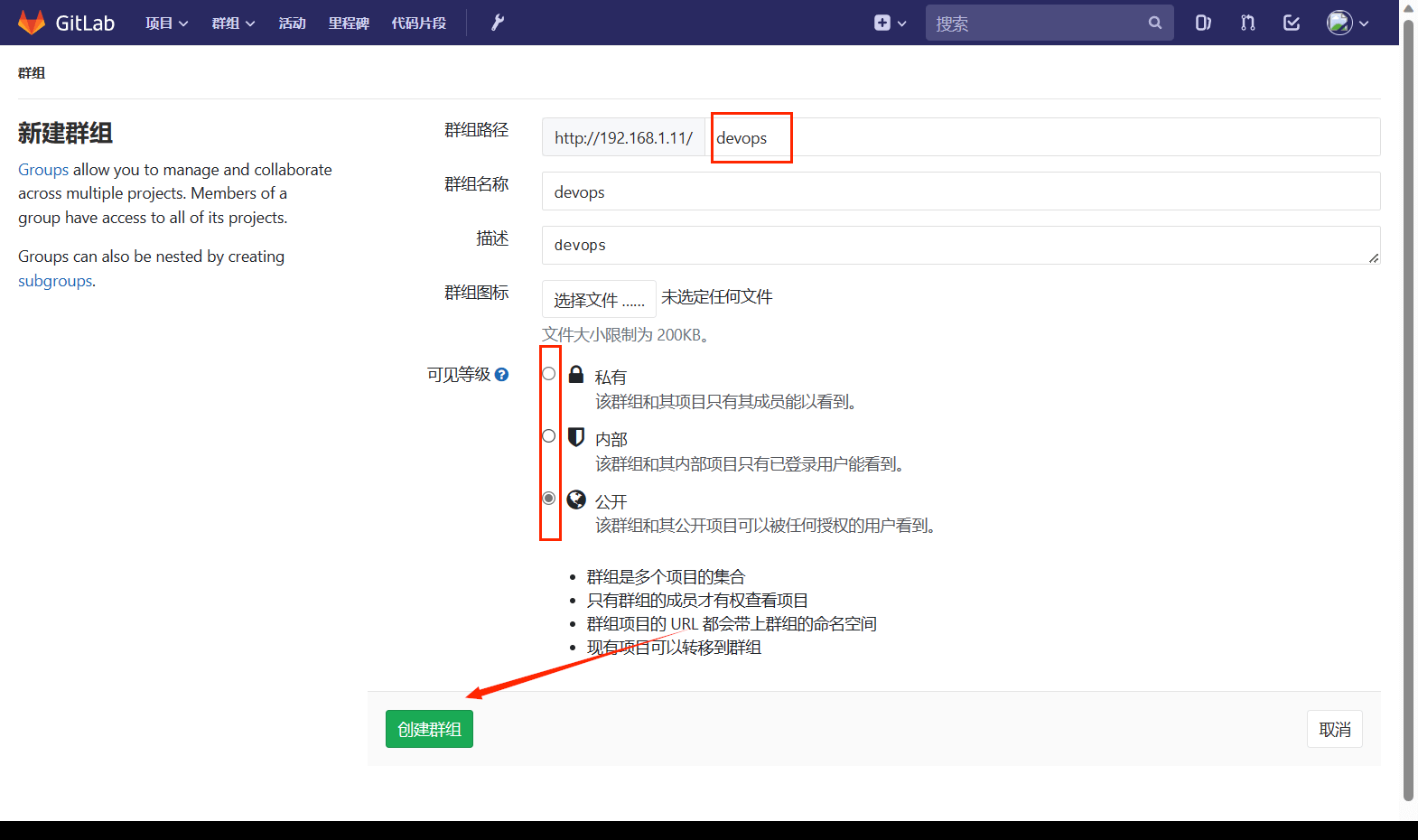Focus the 描述 description textarea
The width and height of the screenshot is (1418, 840).
point(961,245)
